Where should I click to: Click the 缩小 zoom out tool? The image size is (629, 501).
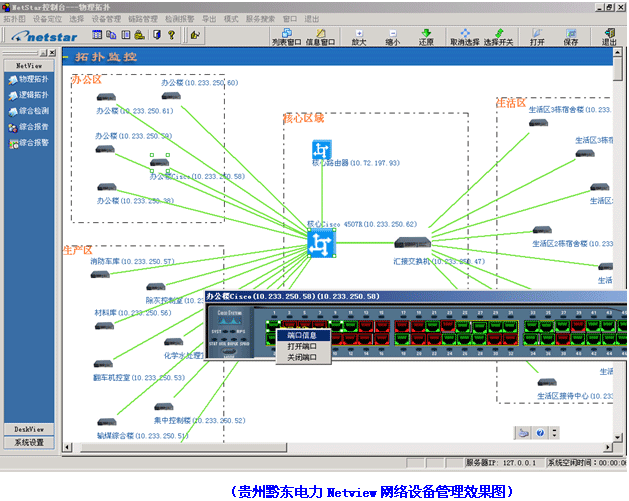(393, 37)
